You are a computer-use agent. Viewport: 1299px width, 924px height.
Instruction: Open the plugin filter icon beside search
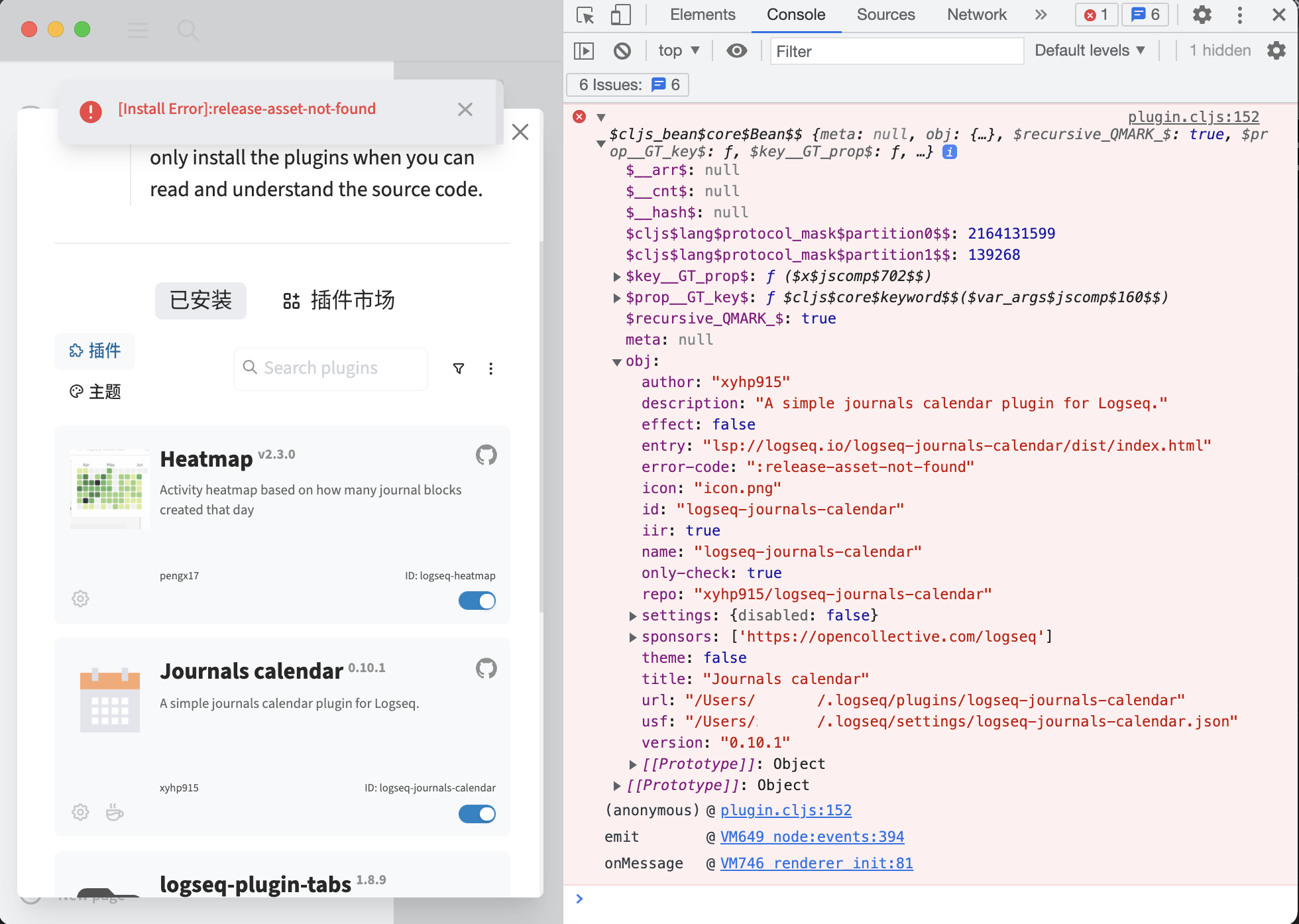click(x=458, y=368)
